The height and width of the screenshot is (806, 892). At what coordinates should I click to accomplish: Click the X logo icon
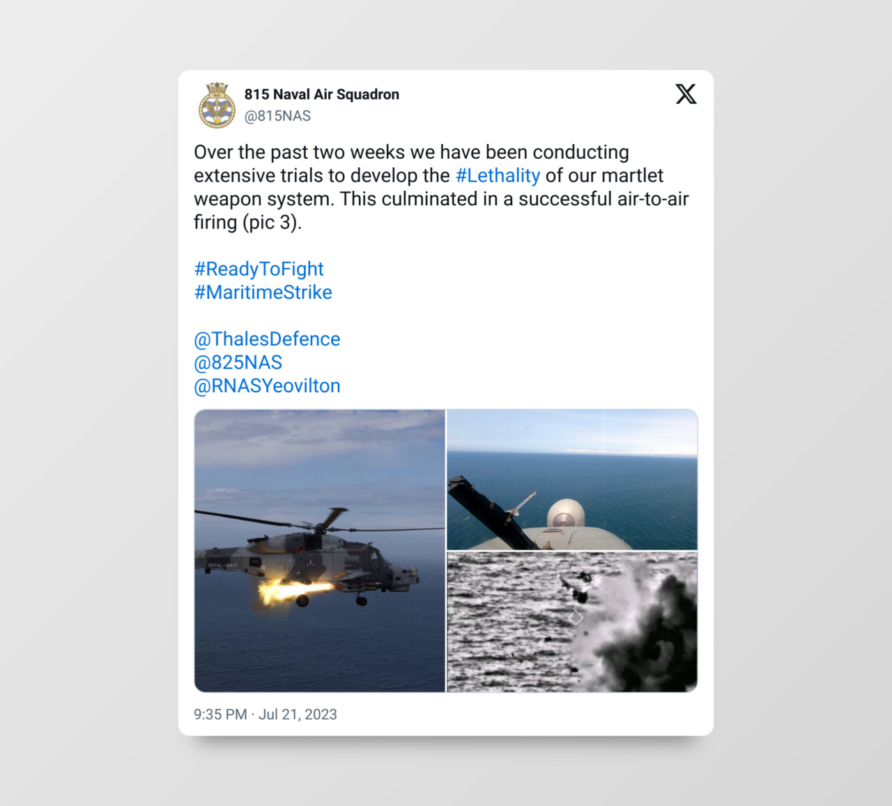click(685, 94)
